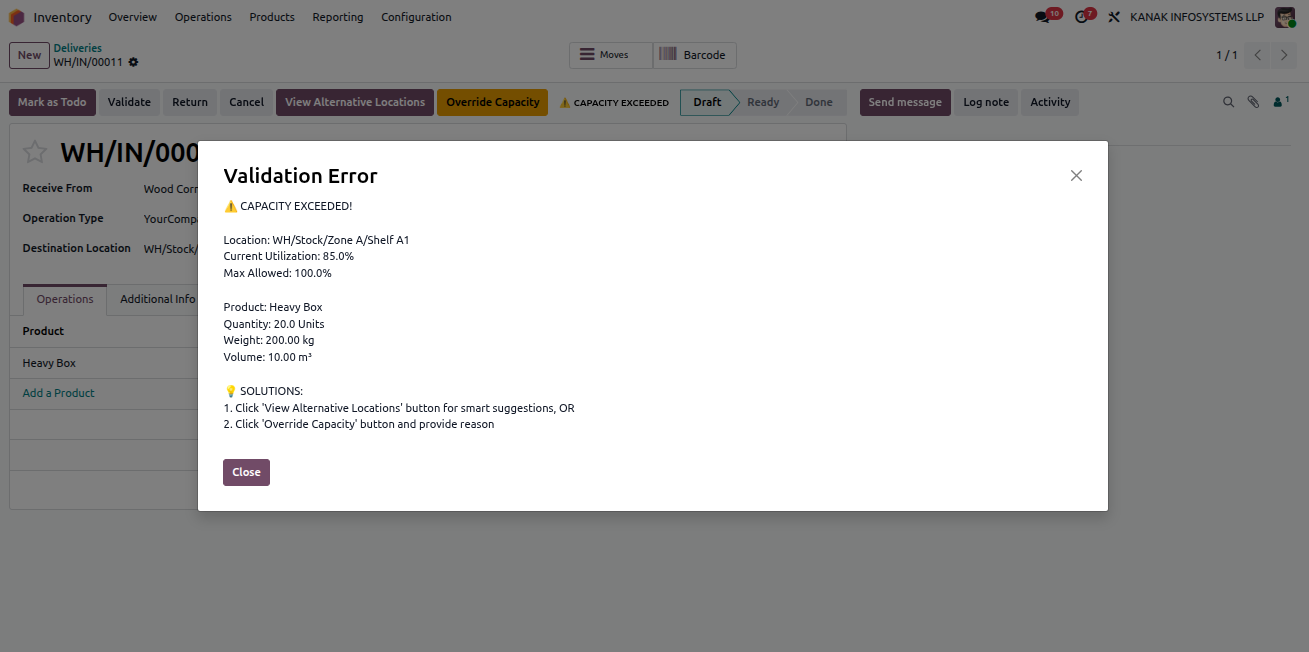1309x652 pixels.
Task: Click the 'Current Utilization: 85.0%' text
Action: (289, 257)
